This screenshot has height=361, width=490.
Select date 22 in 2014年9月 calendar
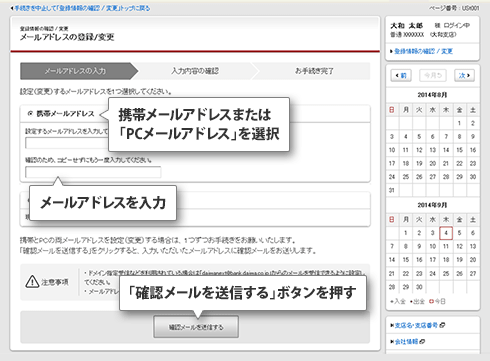[405, 273]
